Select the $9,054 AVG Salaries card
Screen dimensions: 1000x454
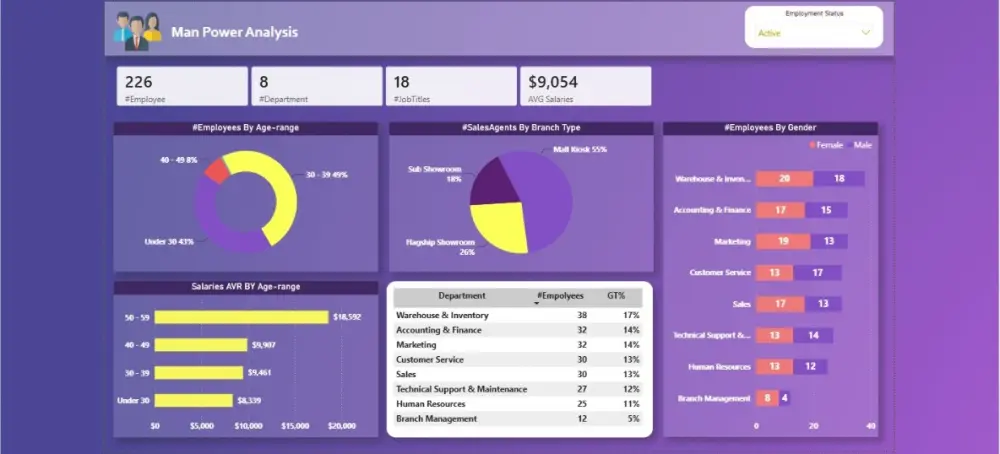(x=585, y=86)
